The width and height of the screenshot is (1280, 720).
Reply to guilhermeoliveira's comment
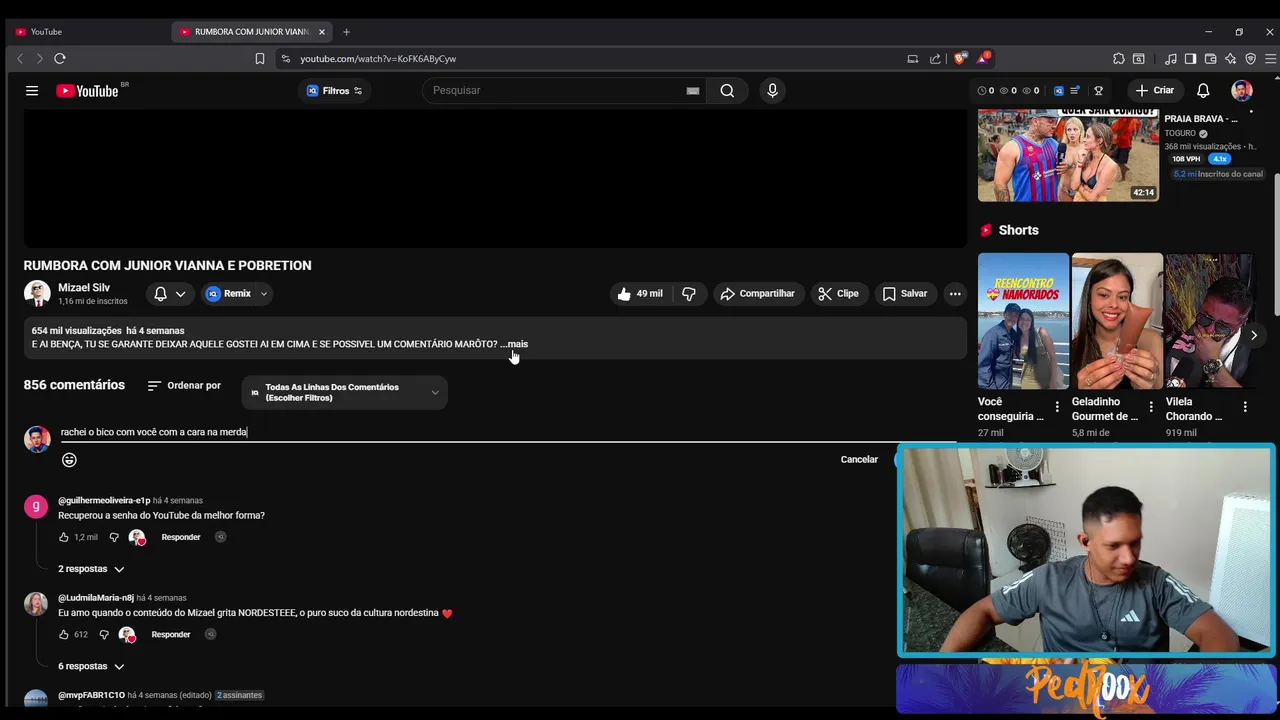tap(181, 537)
